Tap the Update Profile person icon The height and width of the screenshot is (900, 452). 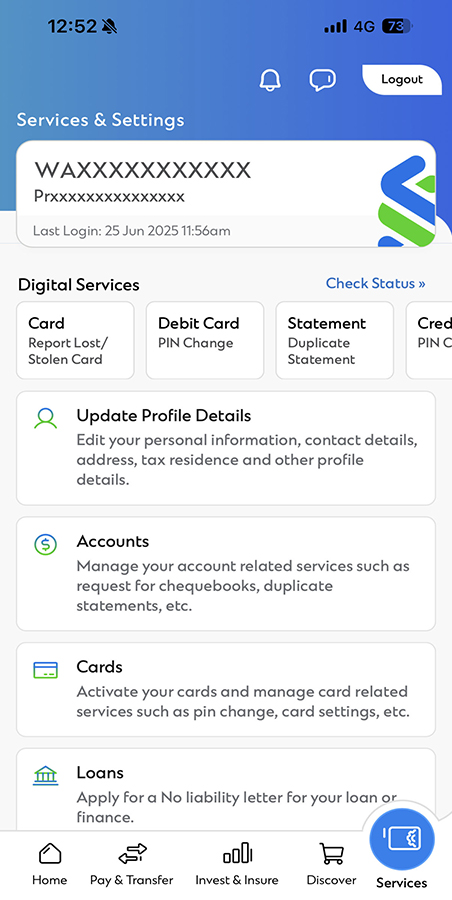(x=45, y=418)
